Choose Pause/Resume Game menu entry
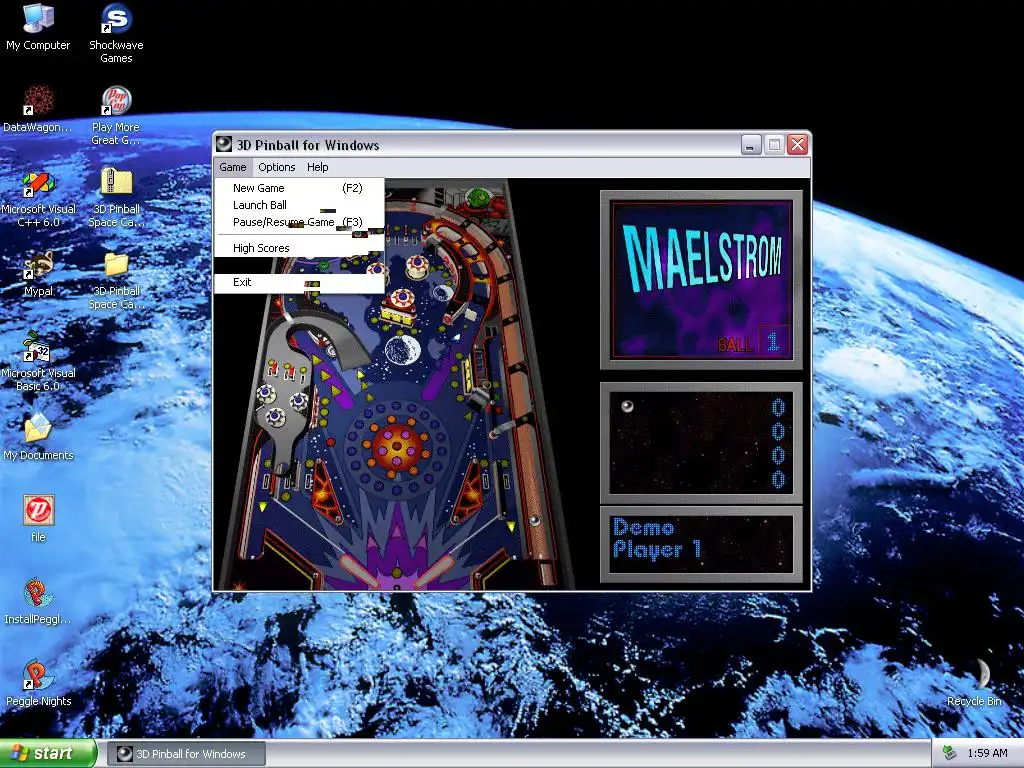The width and height of the screenshot is (1024, 768). pyautogui.click(x=299, y=222)
